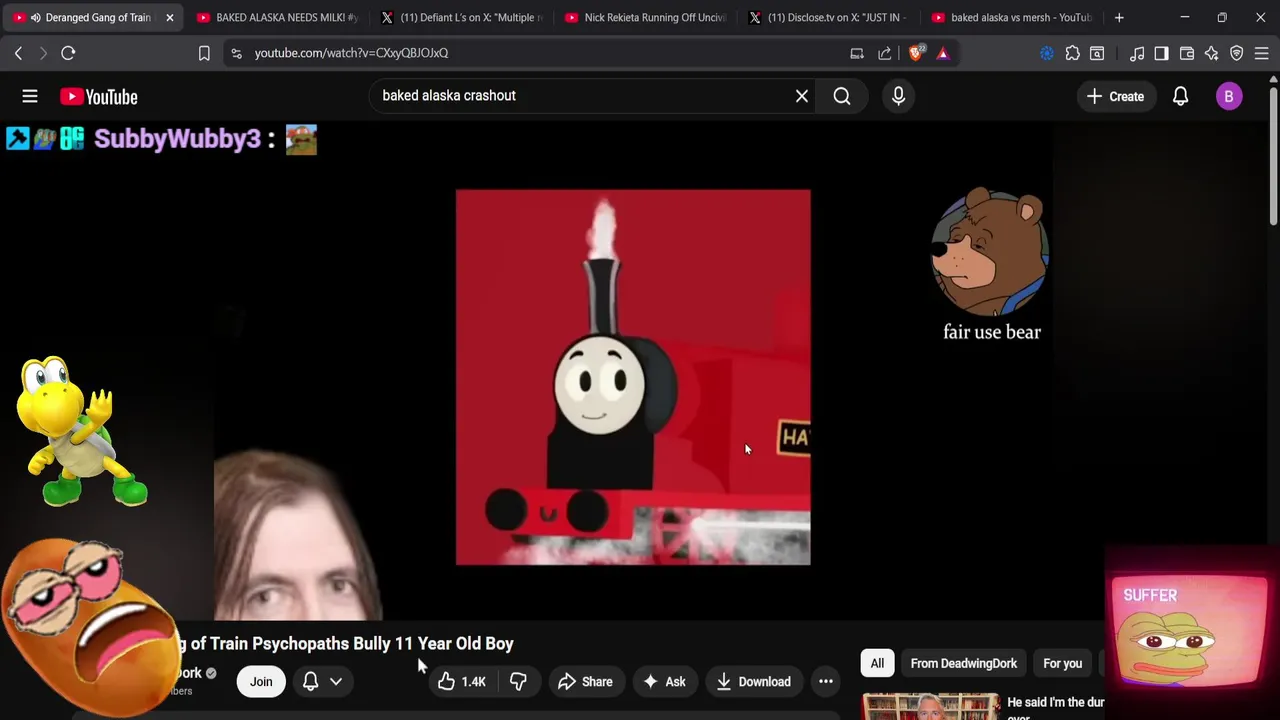The height and width of the screenshot is (720, 1280).
Task: Click the Train Psychopaths Bully 11 Year Old Boy title
Action: (345, 643)
